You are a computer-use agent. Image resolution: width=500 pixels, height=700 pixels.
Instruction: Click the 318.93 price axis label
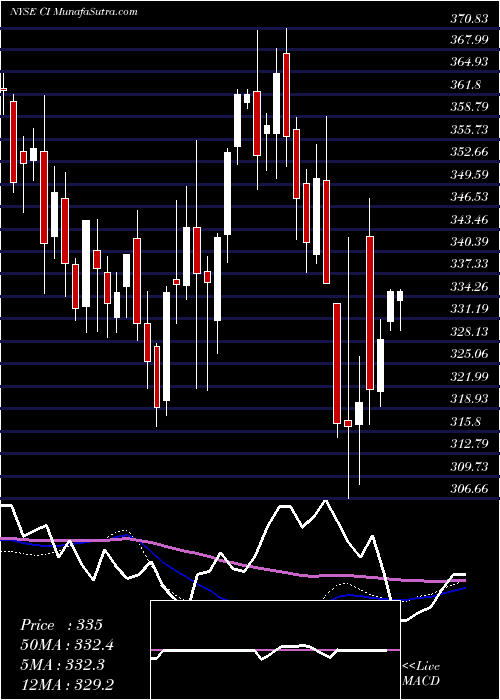click(x=469, y=399)
